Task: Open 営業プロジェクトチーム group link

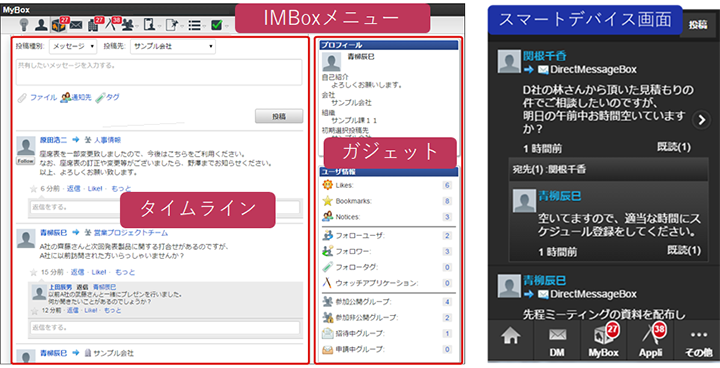Action: [131, 233]
